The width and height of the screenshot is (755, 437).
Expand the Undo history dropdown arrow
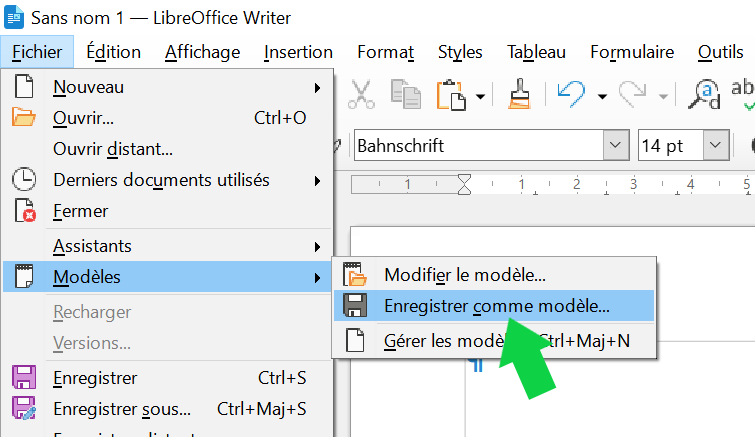pyautogui.click(x=602, y=96)
